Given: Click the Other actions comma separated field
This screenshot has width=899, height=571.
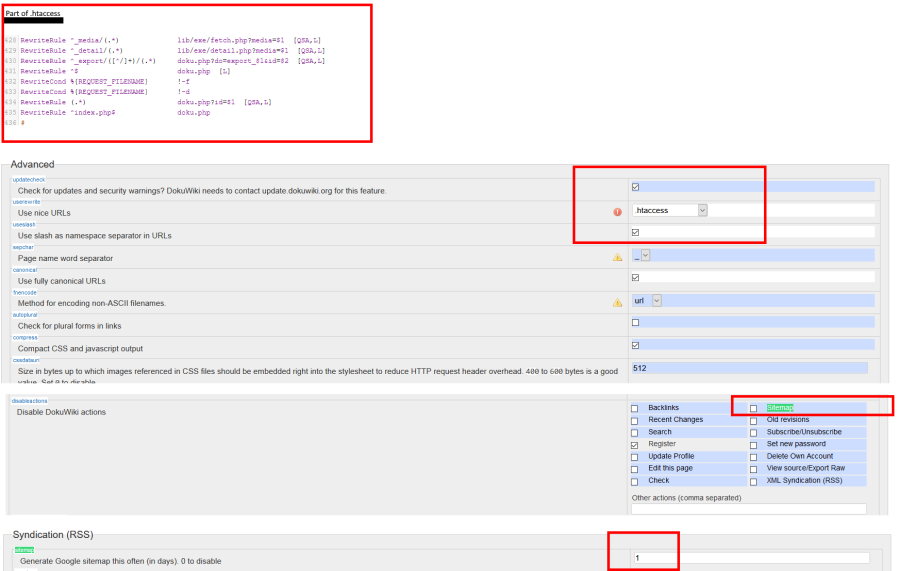Looking at the screenshot, I should 749,509.
